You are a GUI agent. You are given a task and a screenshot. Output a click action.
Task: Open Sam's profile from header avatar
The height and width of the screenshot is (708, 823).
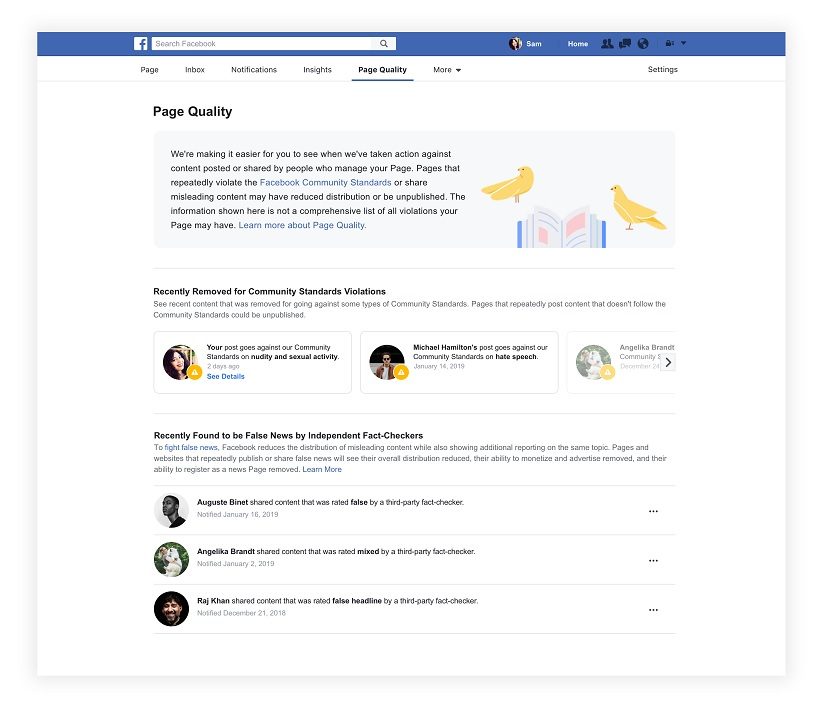pos(516,44)
